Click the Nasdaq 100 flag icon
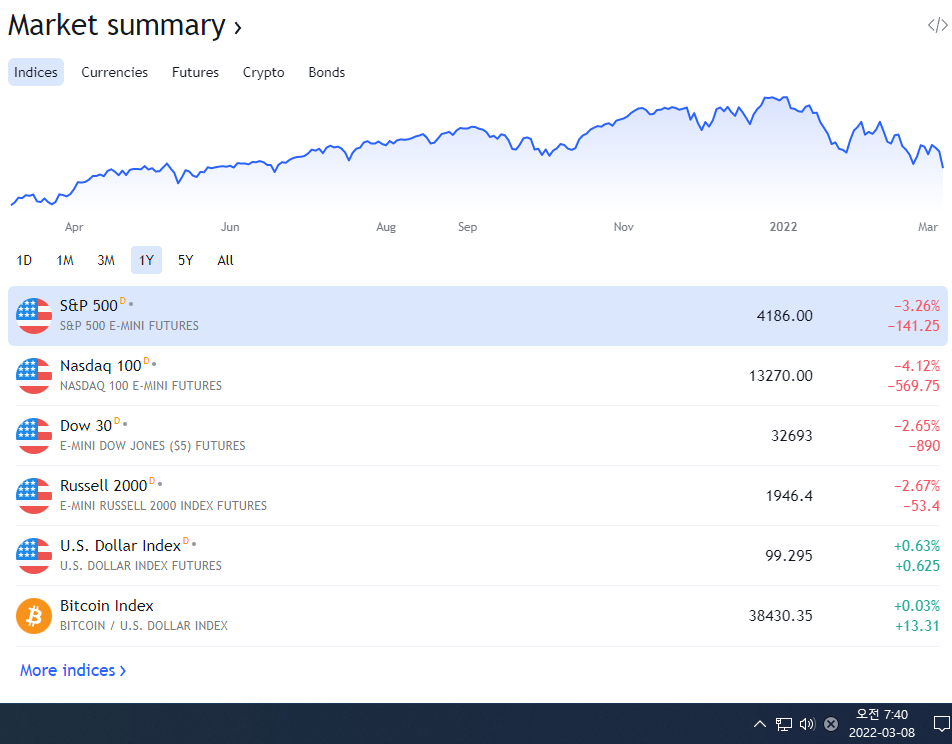This screenshot has width=952, height=744. click(33, 376)
